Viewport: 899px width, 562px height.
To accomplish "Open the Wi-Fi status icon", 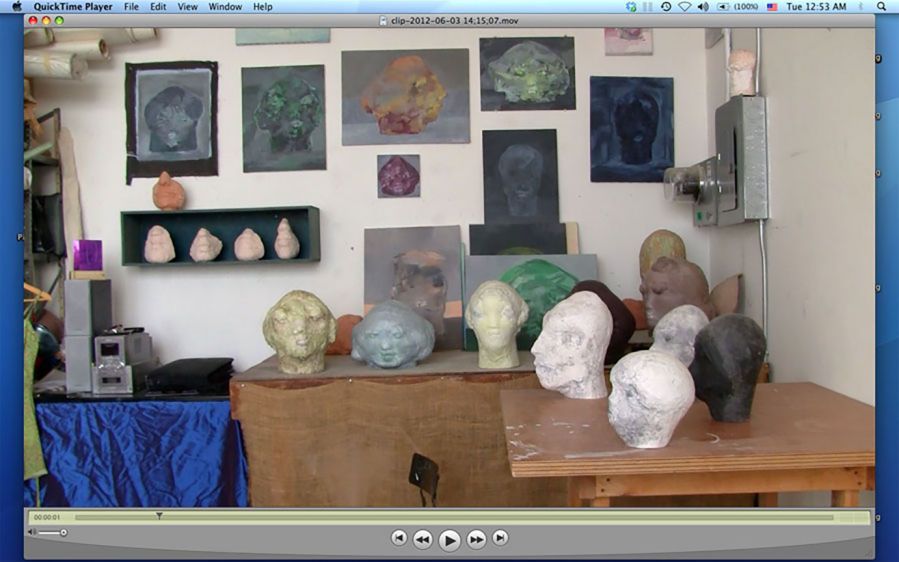I will point(684,7).
